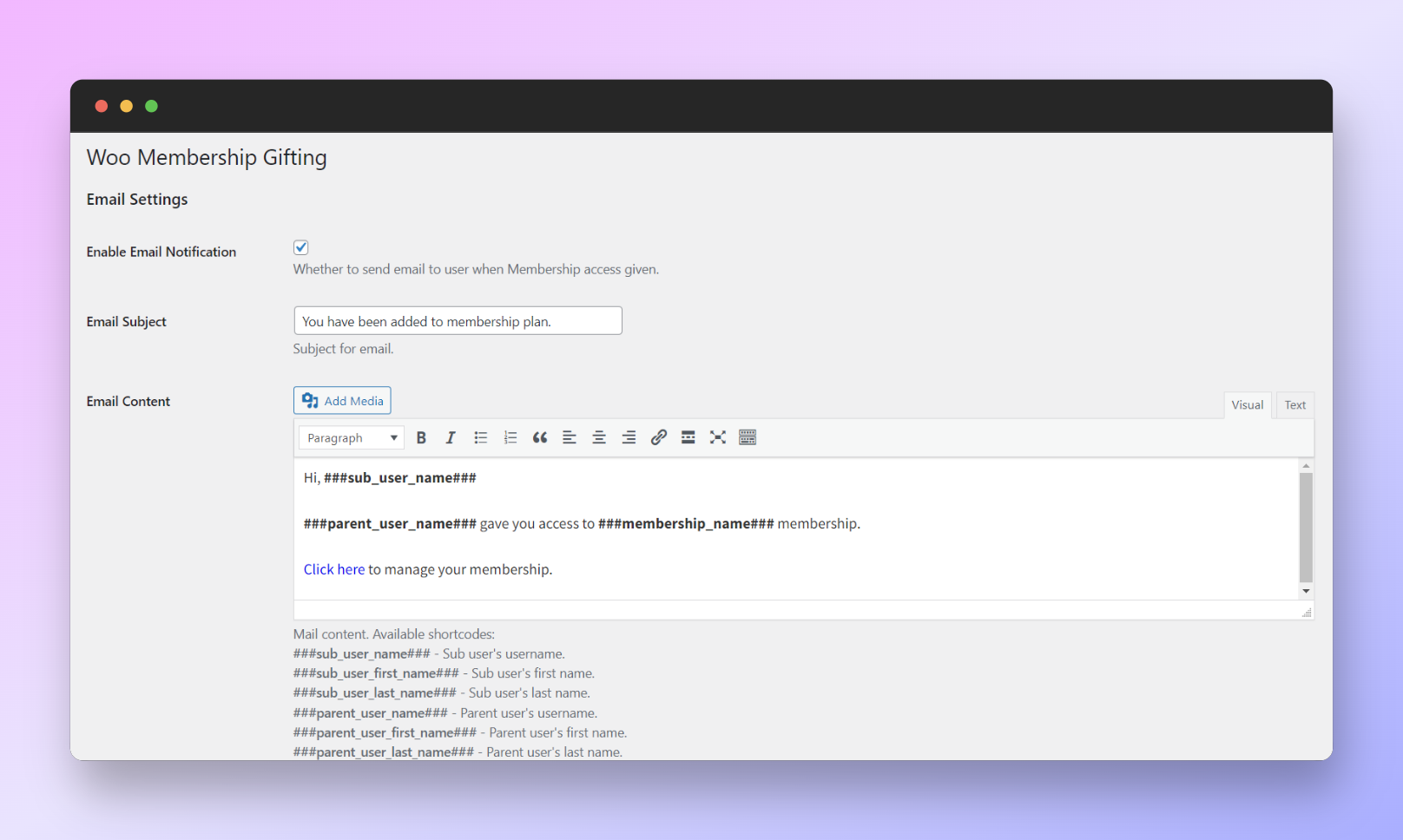
Task: Toggle italic formatting in editor toolbar
Action: (451, 437)
